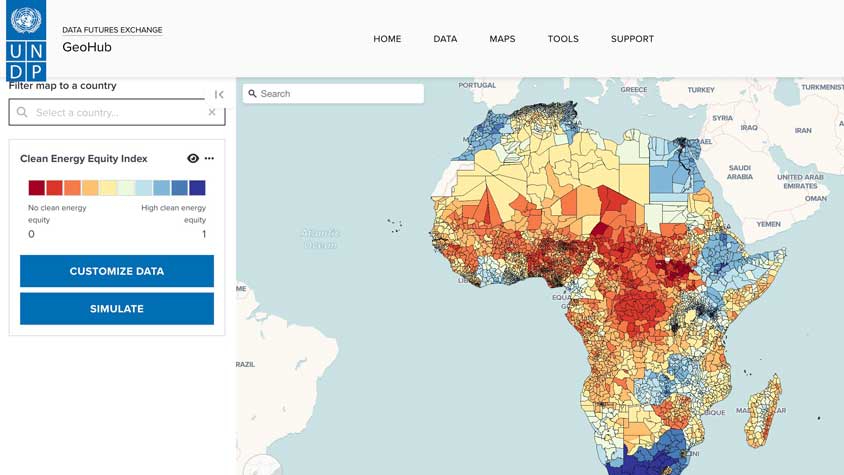Image resolution: width=844 pixels, height=475 pixels.
Task: Go to the DATA menu
Action: click(445, 39)
